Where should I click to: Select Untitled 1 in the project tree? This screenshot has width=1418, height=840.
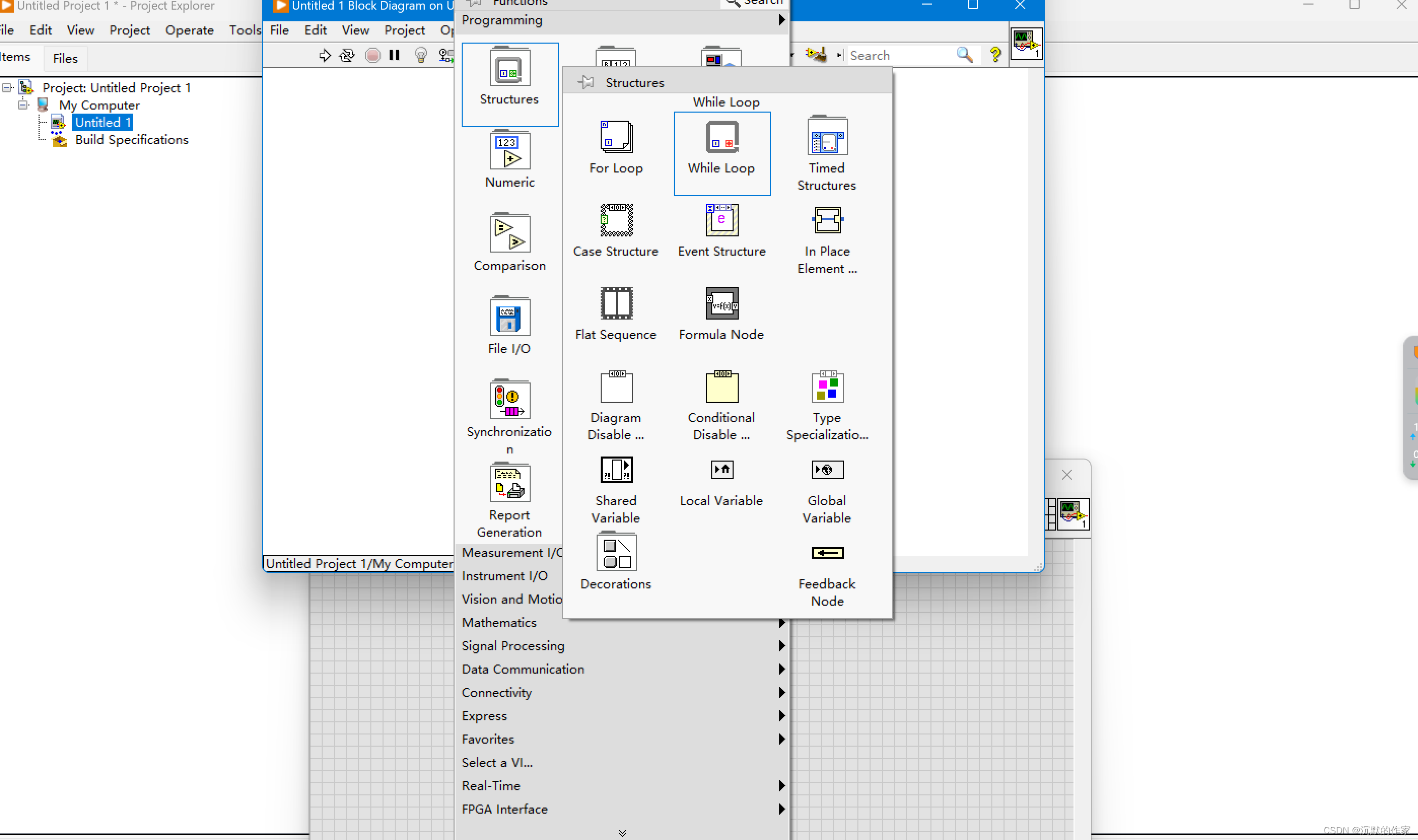coord(103,122)
